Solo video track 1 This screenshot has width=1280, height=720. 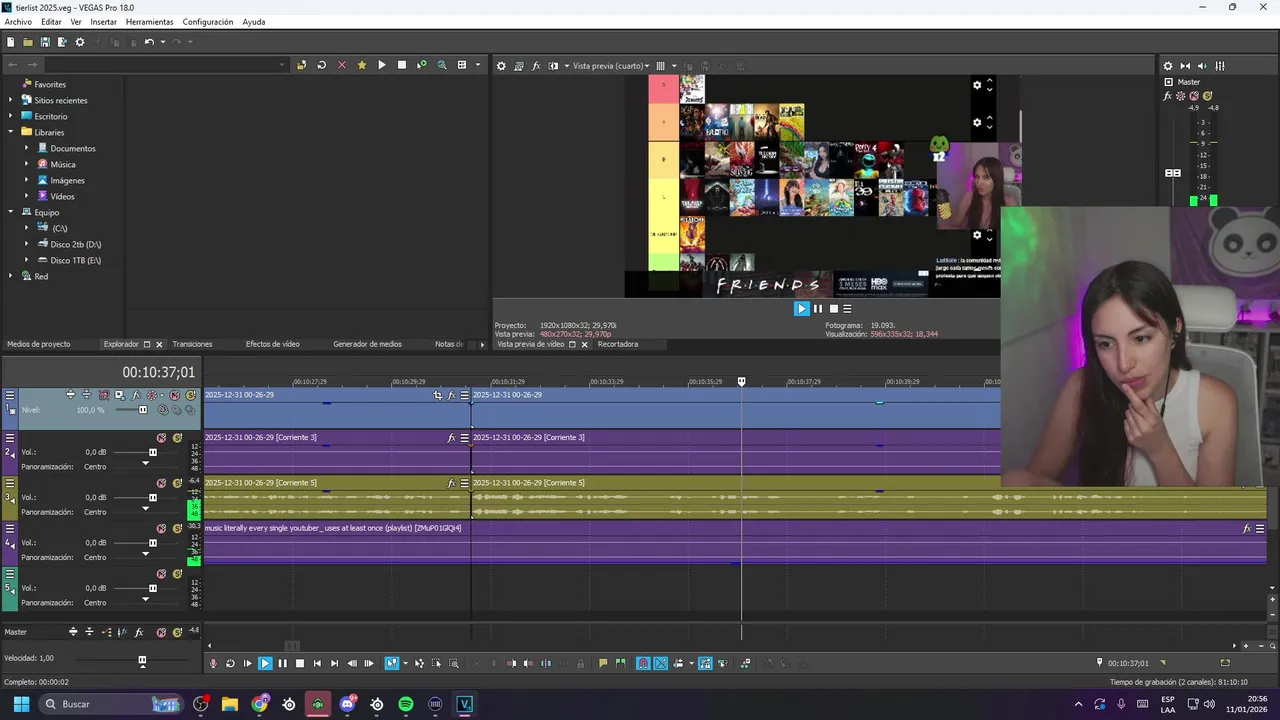[189, 395]
